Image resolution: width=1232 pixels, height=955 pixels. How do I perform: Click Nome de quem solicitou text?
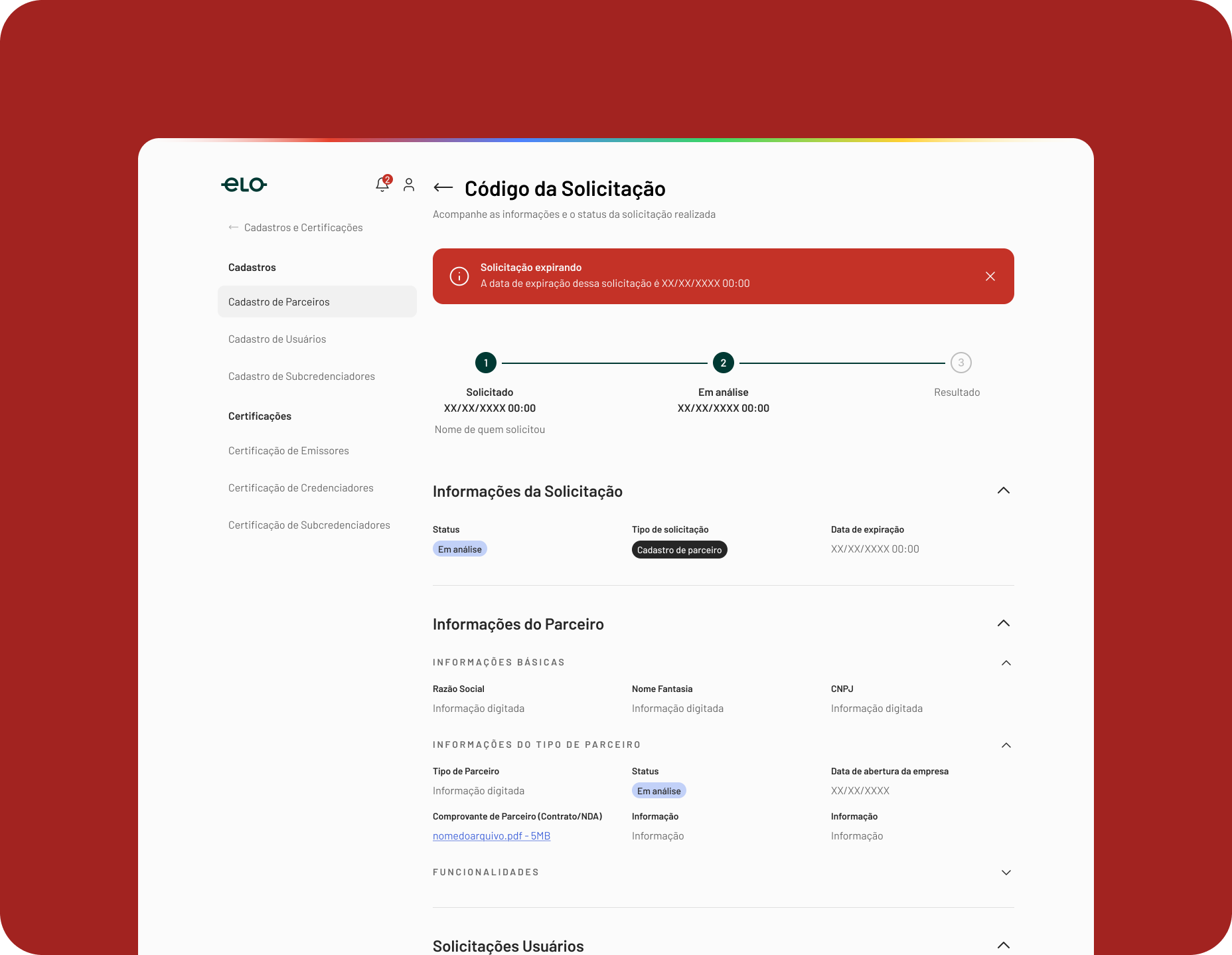(x=490, y=430)
